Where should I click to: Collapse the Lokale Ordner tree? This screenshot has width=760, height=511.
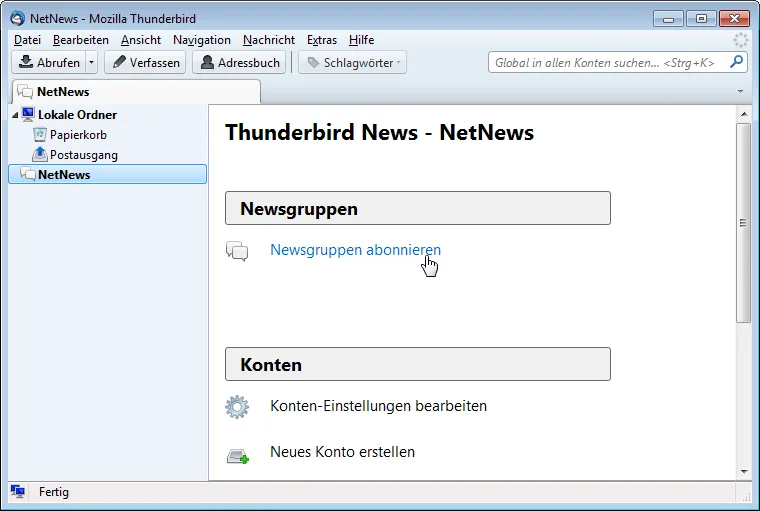pyautogui.click(x=15, y=115)
